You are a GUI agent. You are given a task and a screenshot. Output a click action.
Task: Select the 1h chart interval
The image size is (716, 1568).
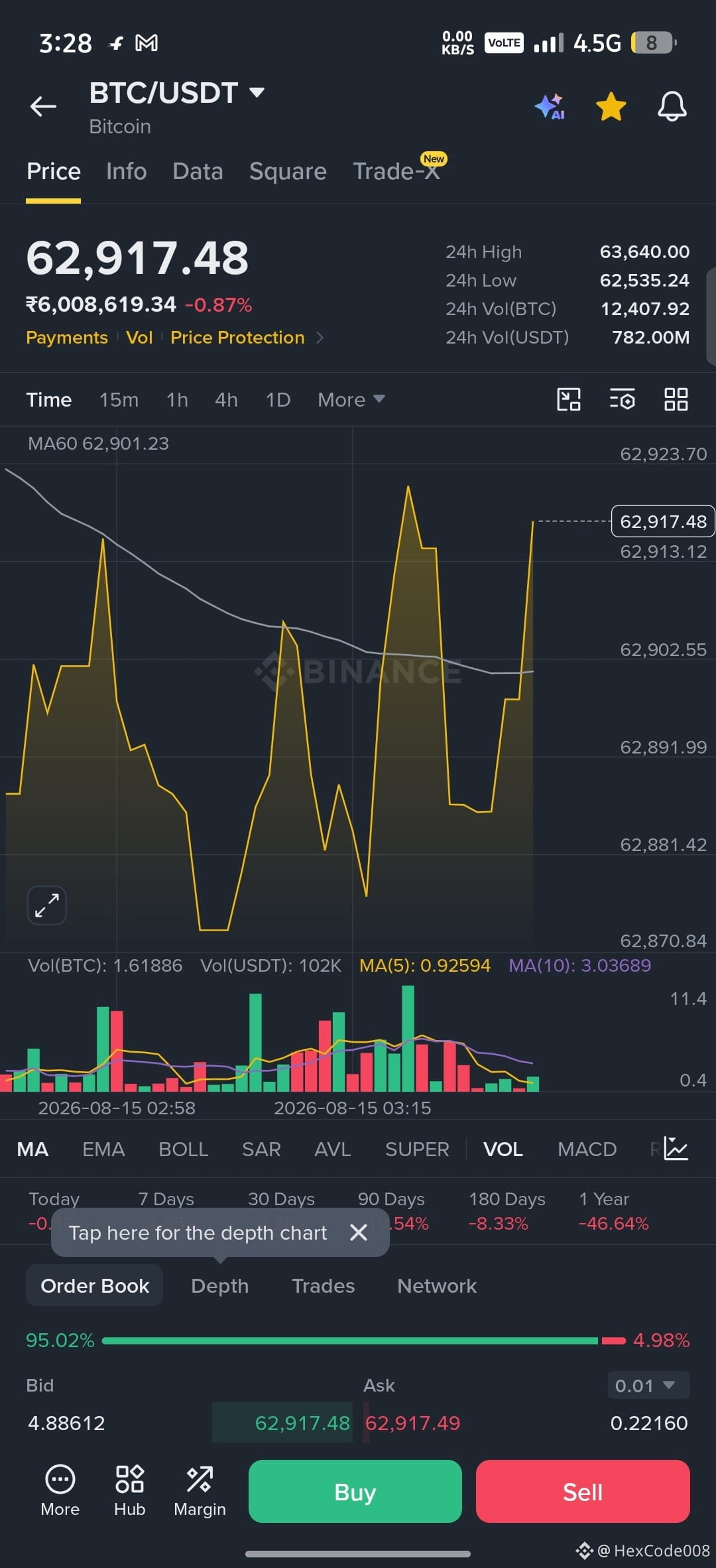pyautogui.click(x=177, y=399)
